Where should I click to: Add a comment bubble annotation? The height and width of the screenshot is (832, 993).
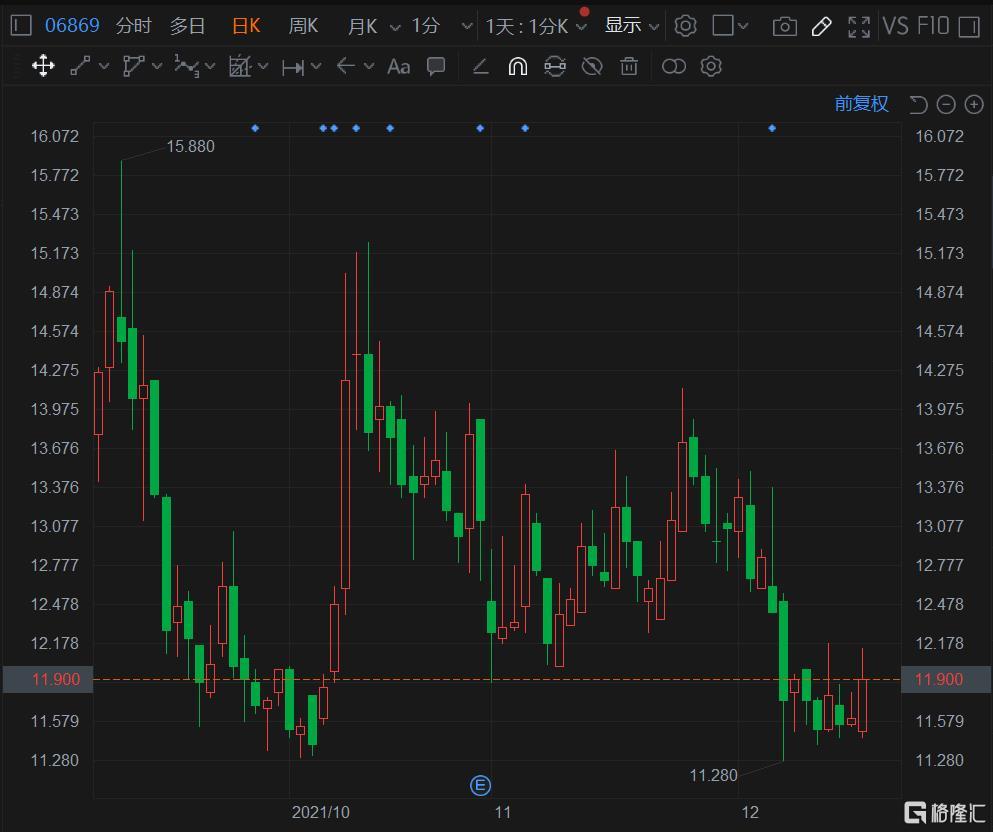click(436, 67)
